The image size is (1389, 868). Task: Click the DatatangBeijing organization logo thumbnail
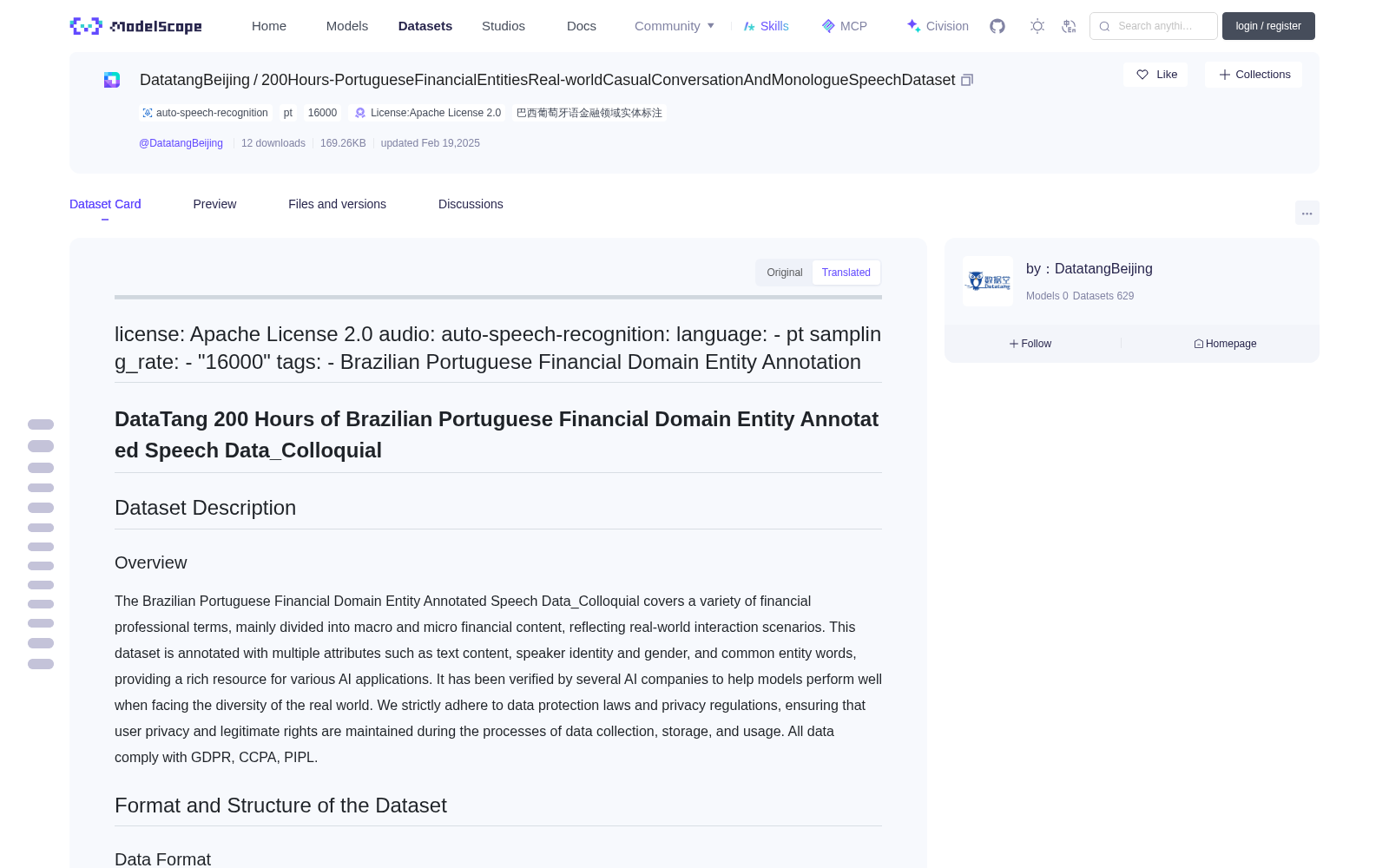coord(988,281)
